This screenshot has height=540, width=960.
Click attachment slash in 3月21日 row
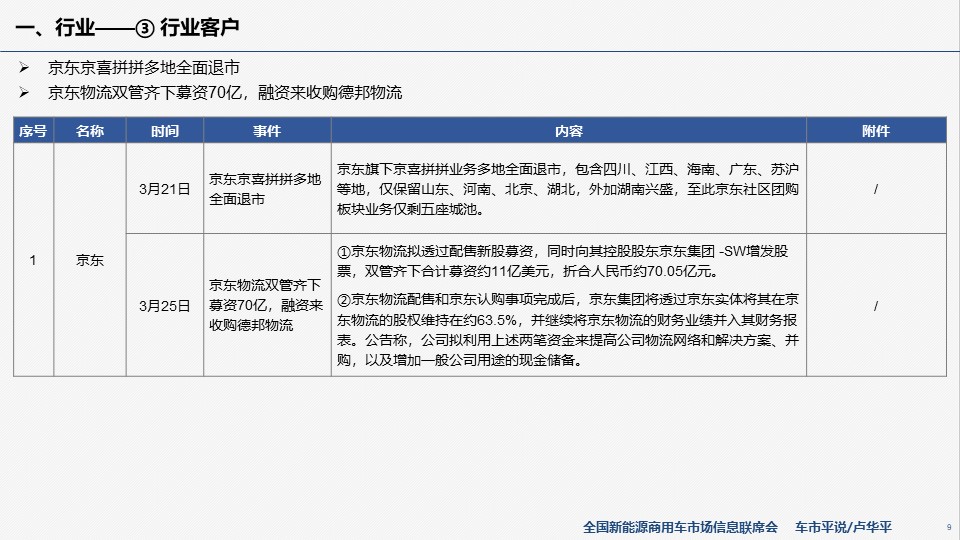coord(876,189)
